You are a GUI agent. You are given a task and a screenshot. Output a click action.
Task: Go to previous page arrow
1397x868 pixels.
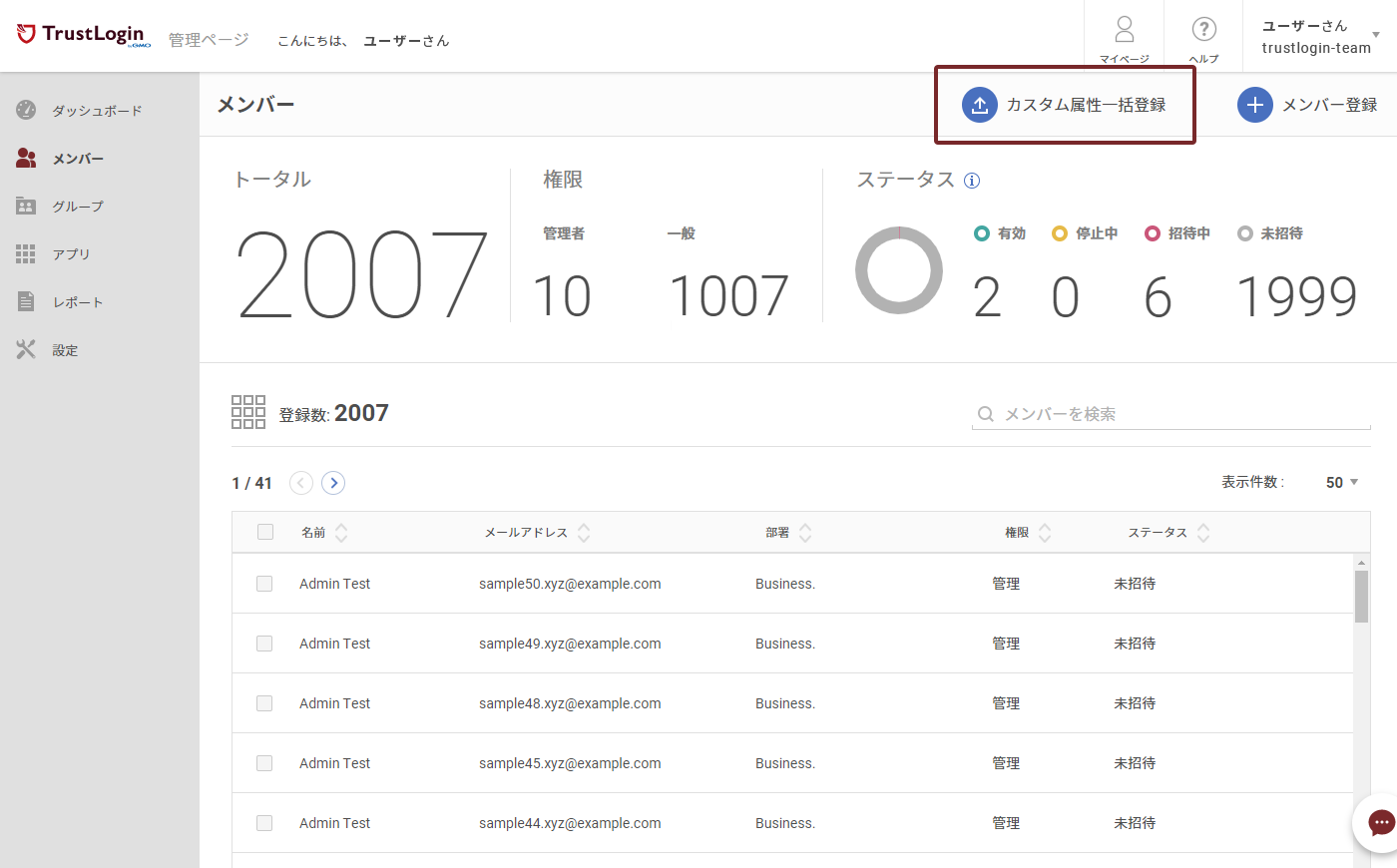[x=301, y=483]
